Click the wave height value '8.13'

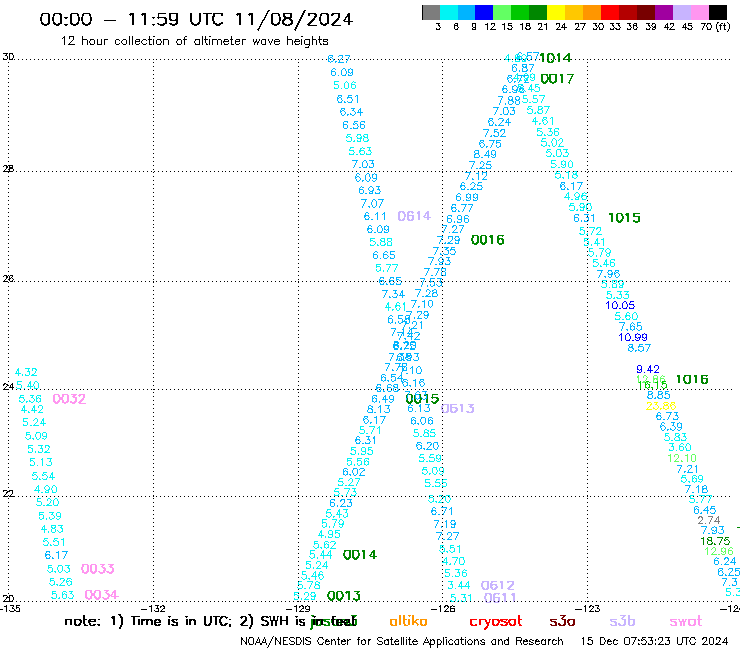(378, 409)
